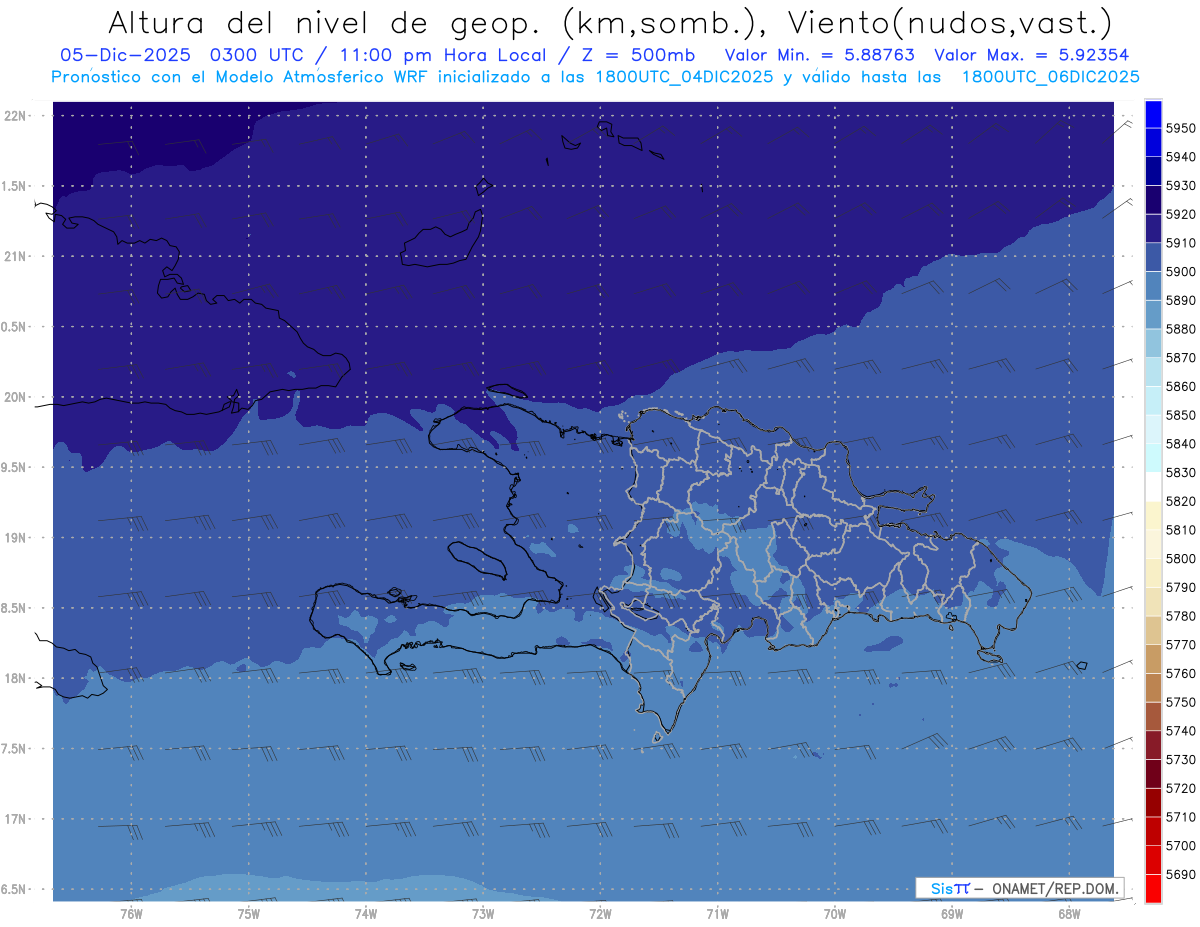This screenshot has height=927, width=1200.
Task: Click the '5700' legend value
Action: pos(1181,846)
